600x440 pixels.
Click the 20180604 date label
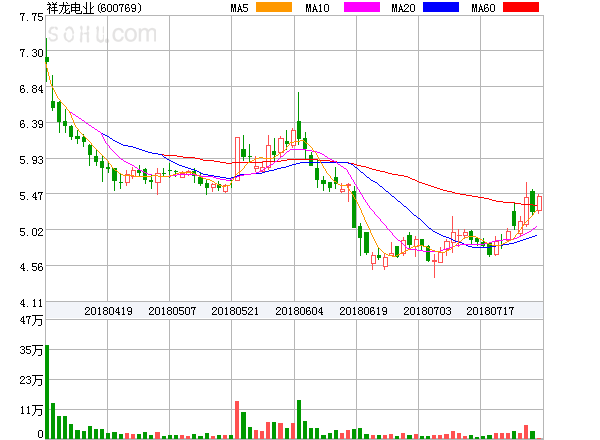tap(299, 311)
